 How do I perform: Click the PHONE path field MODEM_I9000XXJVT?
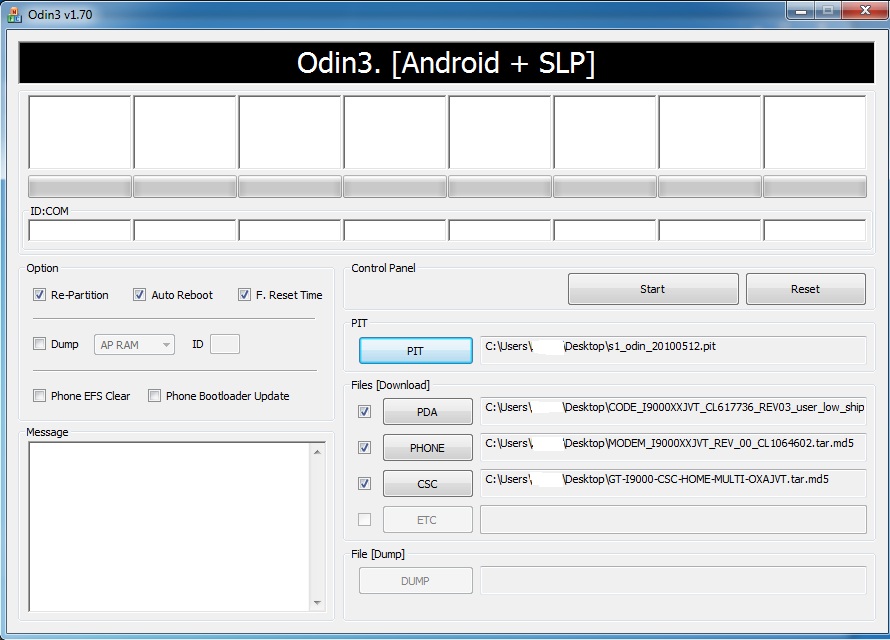coord(673,447)
